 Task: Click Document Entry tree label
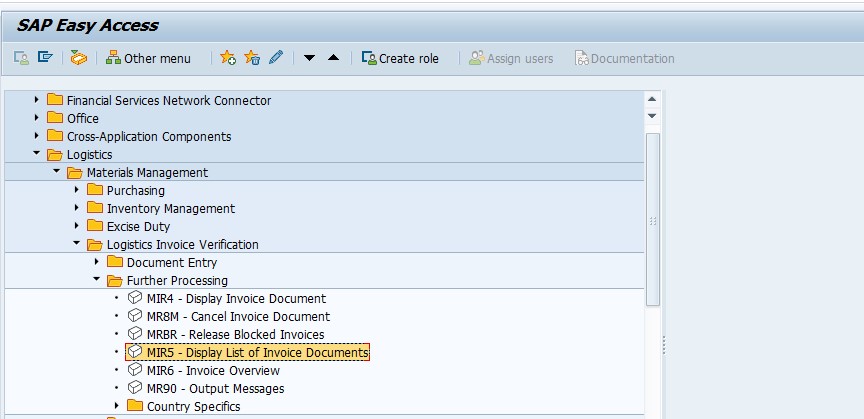click(x=172, y=262)
